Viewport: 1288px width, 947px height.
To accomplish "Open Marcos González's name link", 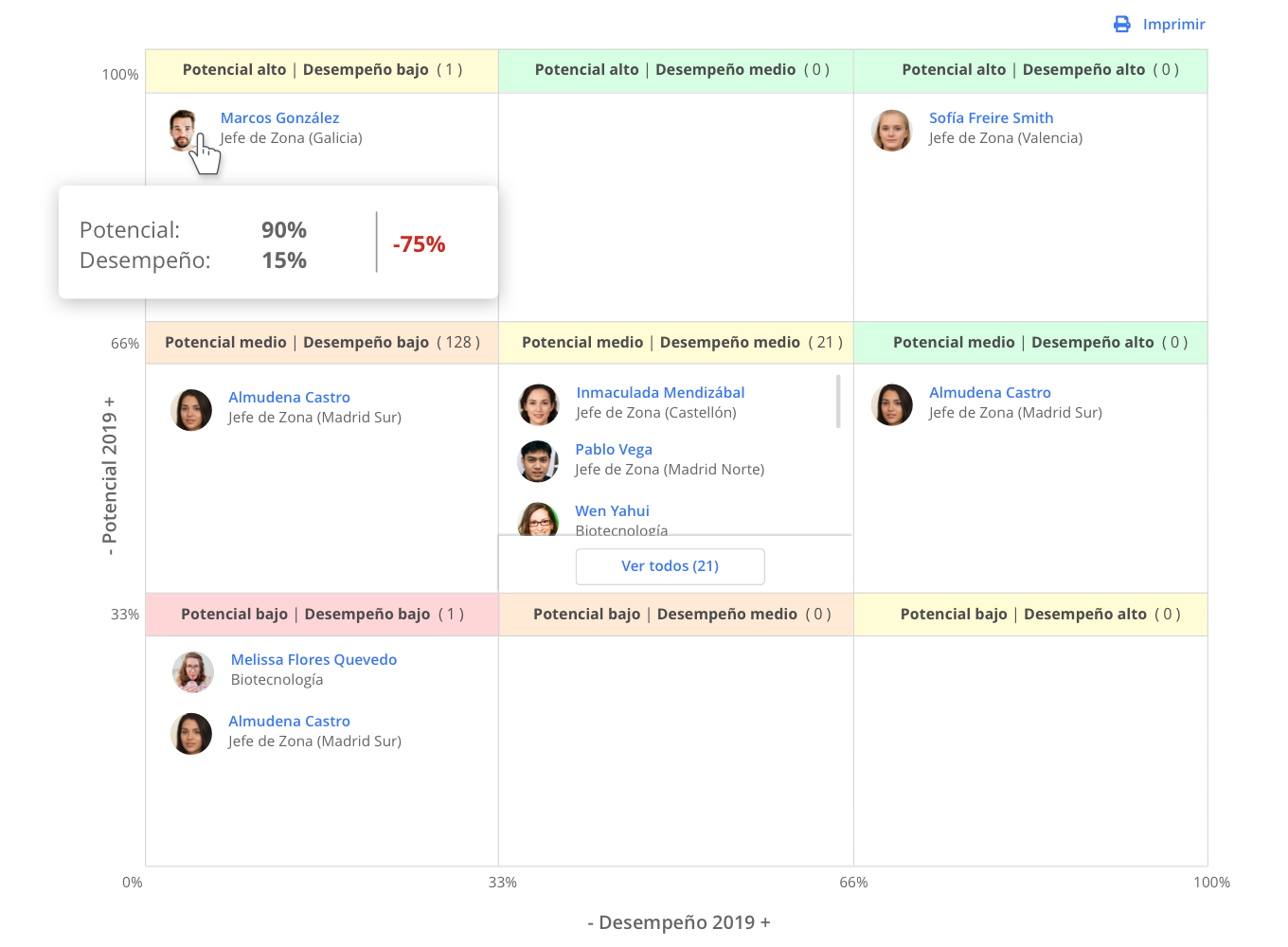I will 279,118.
